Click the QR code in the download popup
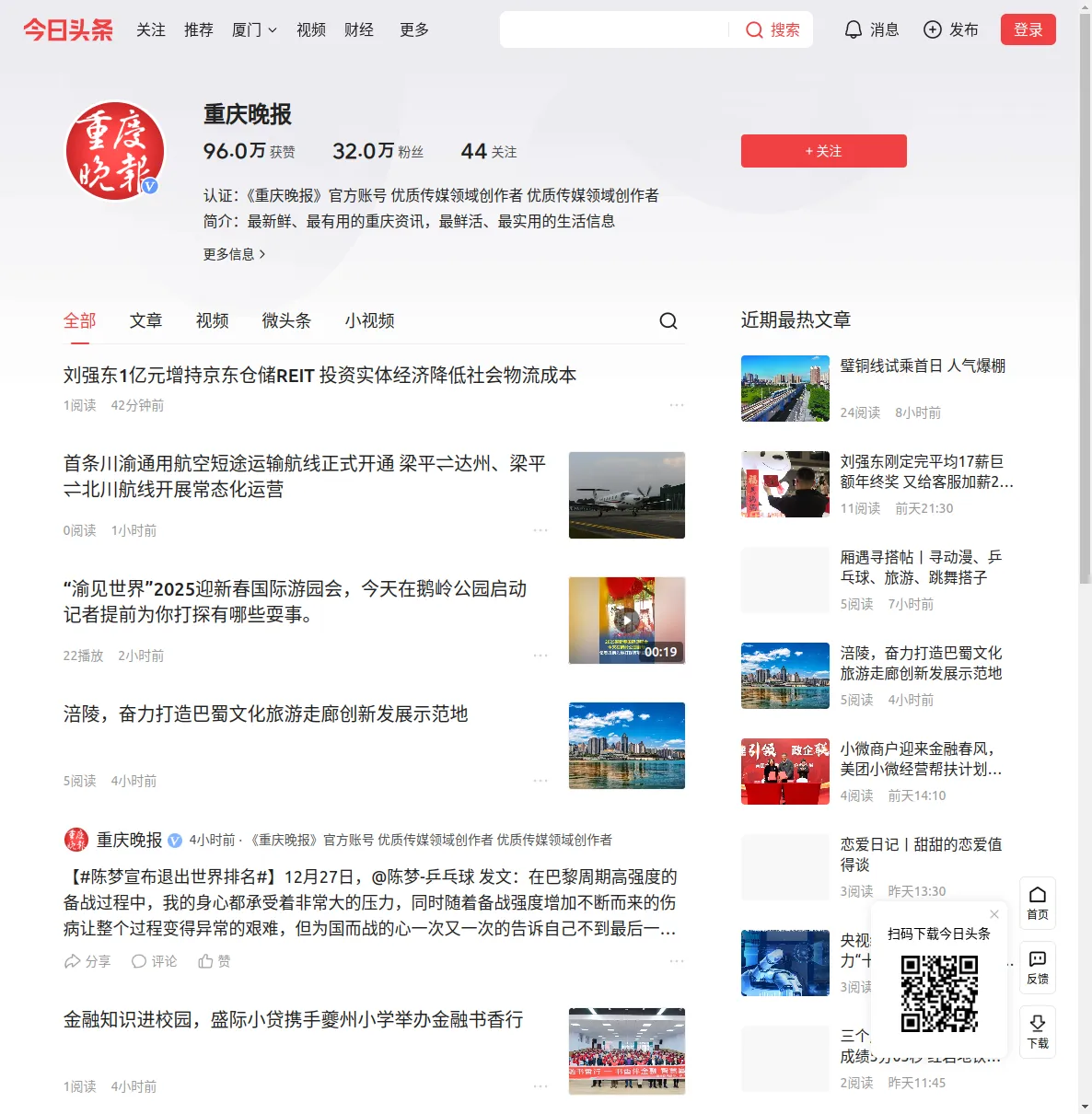 point(939,993)
